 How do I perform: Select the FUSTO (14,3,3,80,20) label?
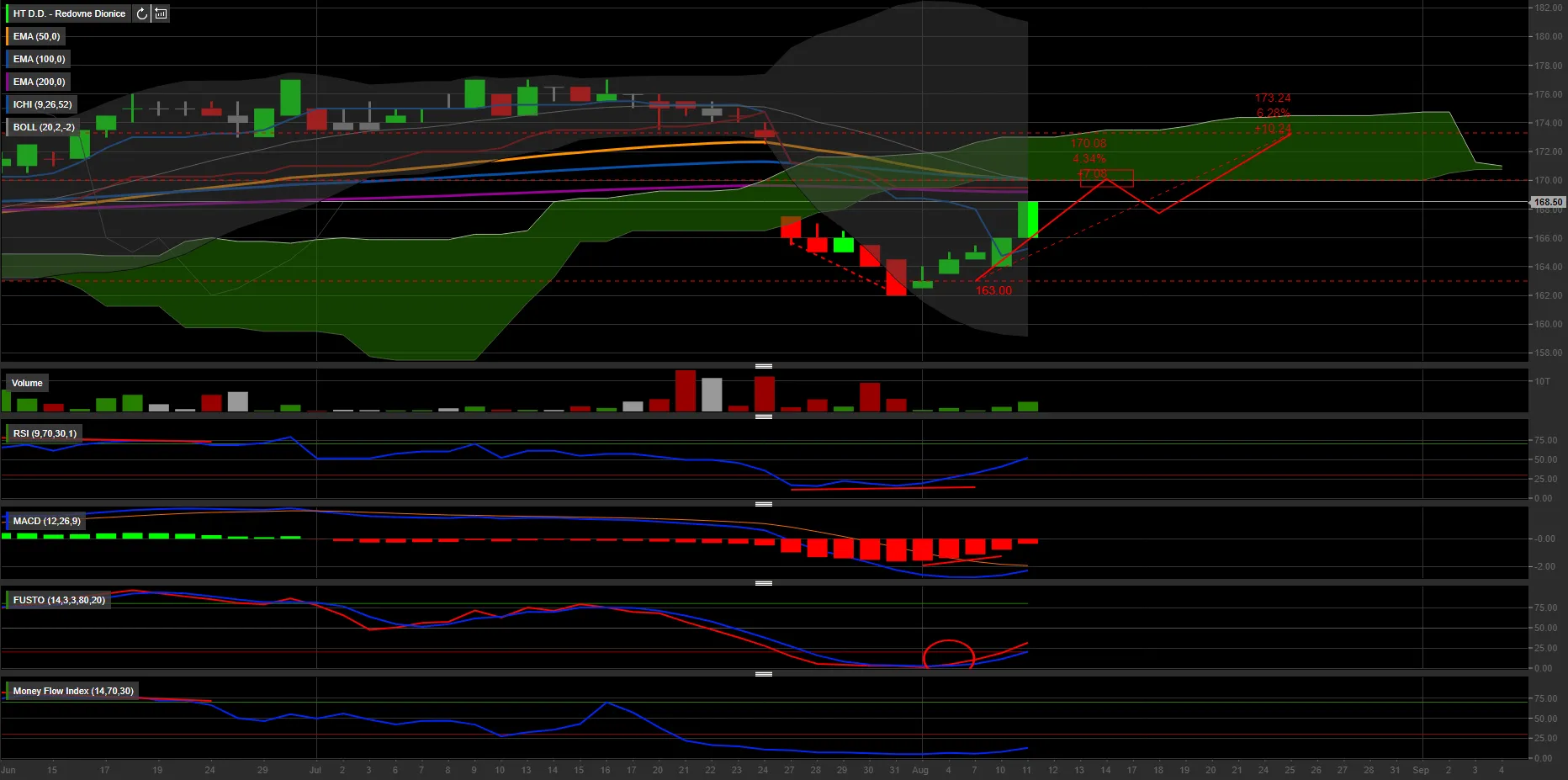click(x=59, y=600)
